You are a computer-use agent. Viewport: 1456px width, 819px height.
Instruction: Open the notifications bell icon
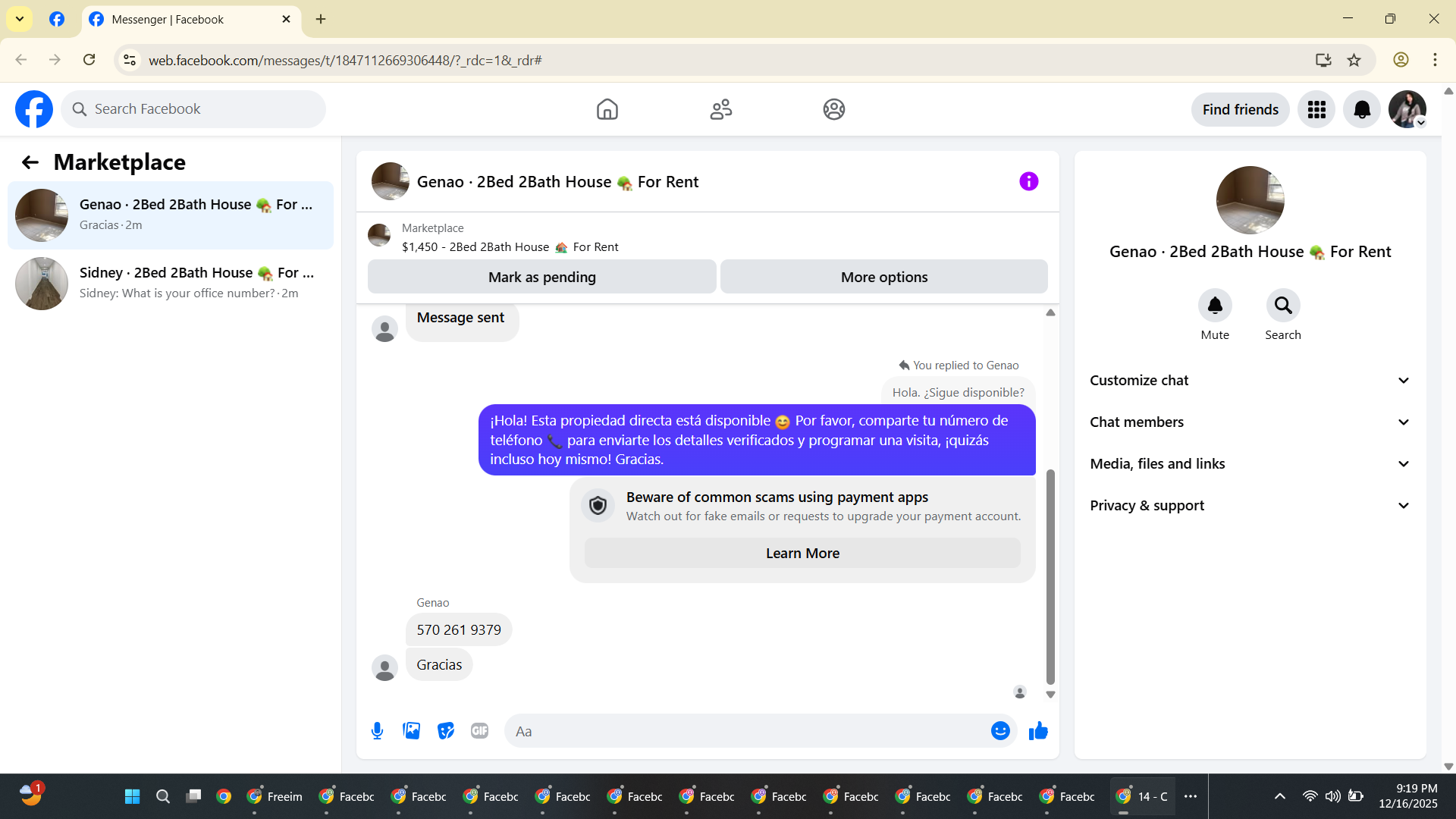pos(1362,110)
